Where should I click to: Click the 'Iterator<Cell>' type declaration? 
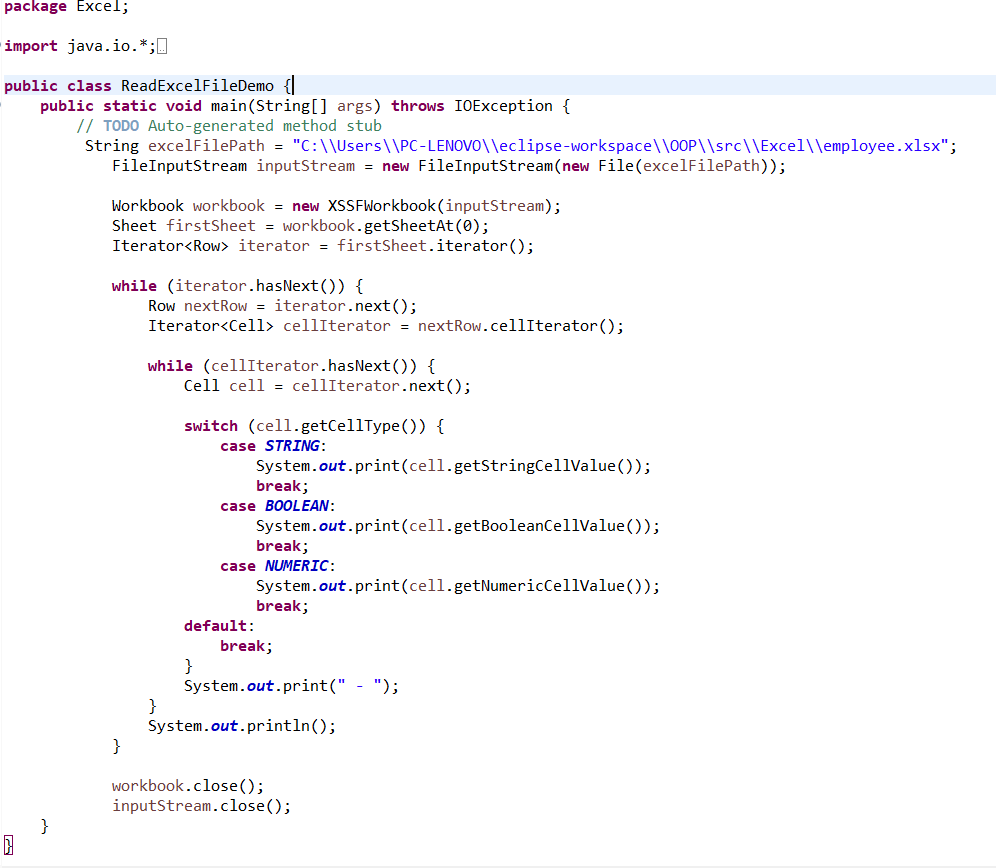(211, 326)
